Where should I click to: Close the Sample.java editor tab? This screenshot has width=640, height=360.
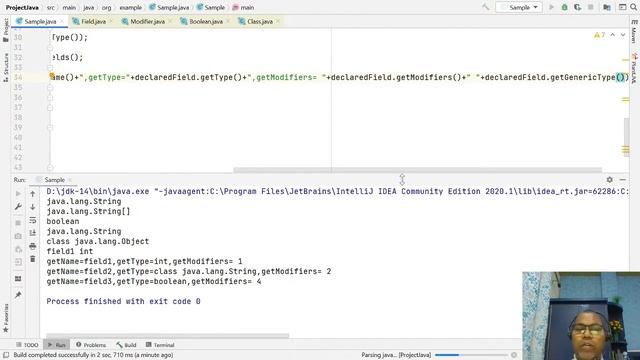pos(62,22)
